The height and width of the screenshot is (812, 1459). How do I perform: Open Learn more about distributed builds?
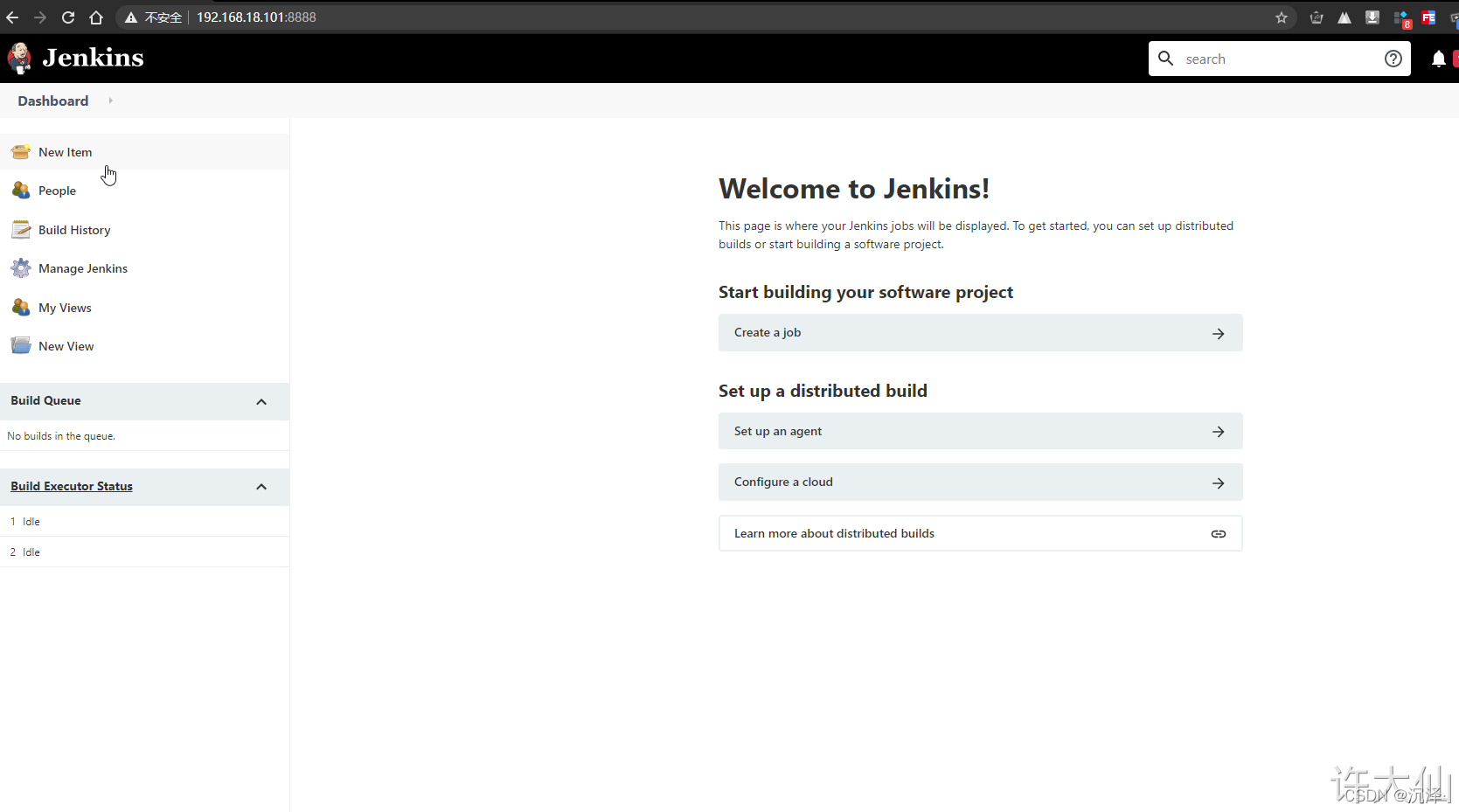[x=980, y=533]
